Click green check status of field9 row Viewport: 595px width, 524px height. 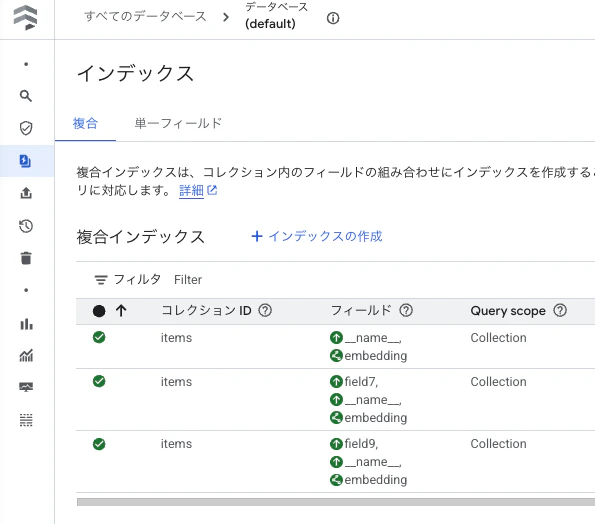[x=99, y=444]
